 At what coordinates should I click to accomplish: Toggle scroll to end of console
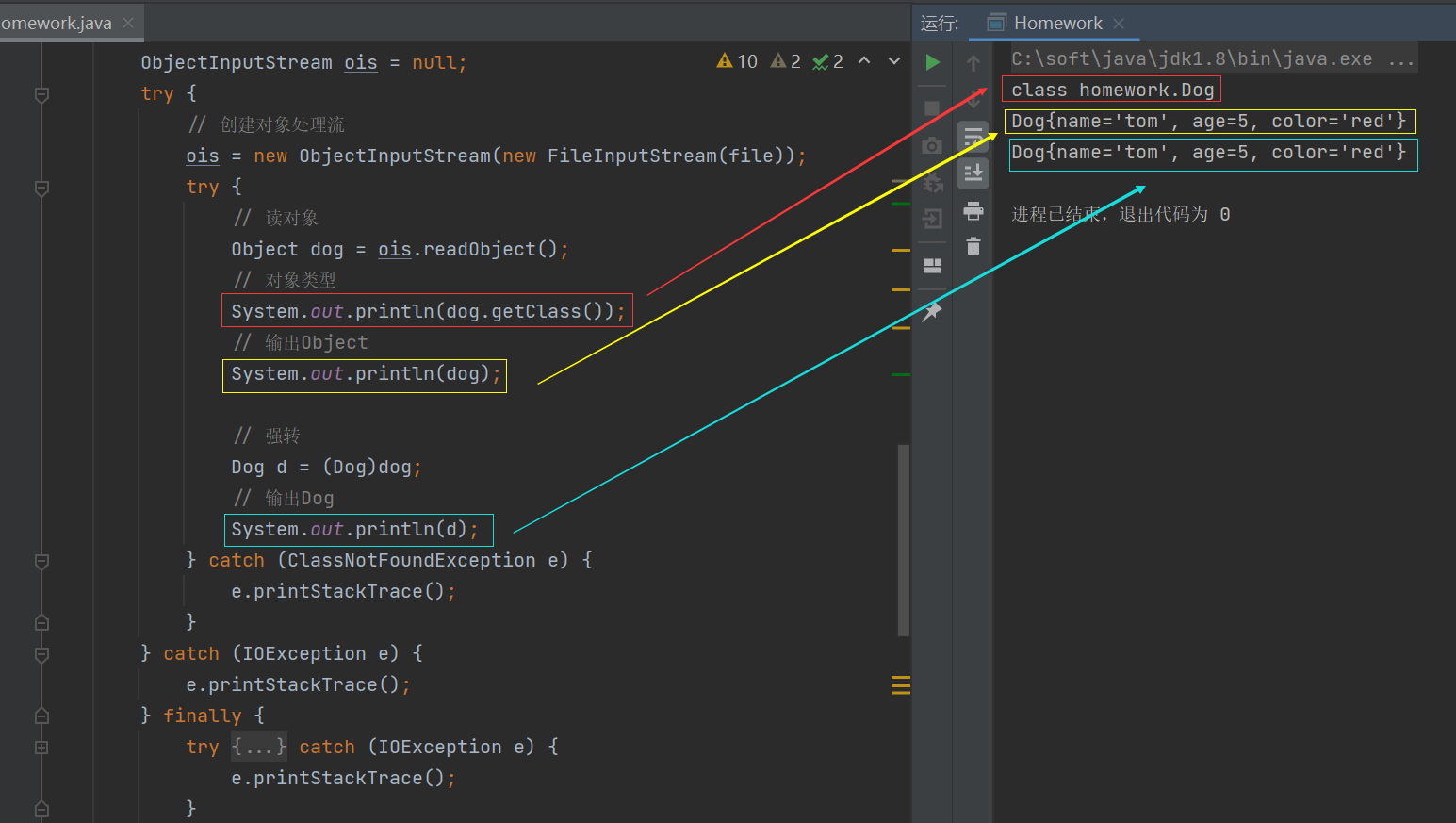click(x=973, y=173)
